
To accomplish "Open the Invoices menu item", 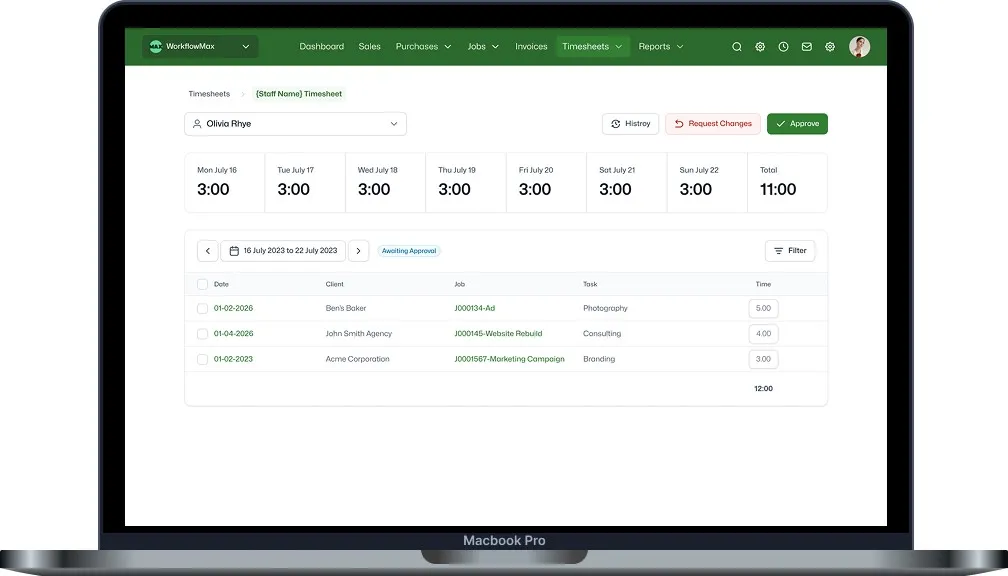I will pyautogui.click(x=531, y=47).
